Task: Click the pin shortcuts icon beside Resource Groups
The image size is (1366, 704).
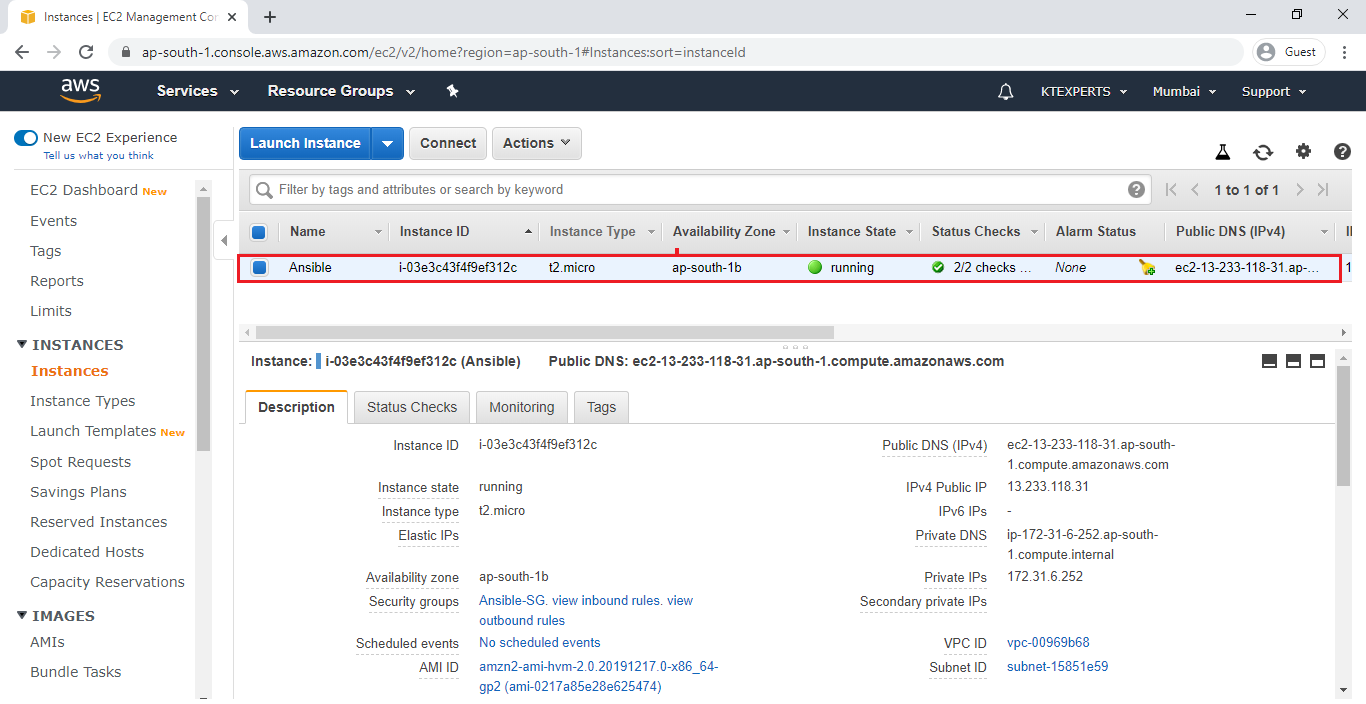Action: [x=452, y=91]
